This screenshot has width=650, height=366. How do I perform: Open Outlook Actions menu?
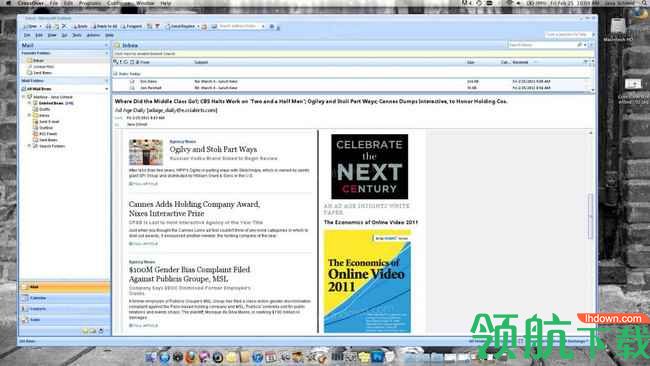[x=93, y=35]
